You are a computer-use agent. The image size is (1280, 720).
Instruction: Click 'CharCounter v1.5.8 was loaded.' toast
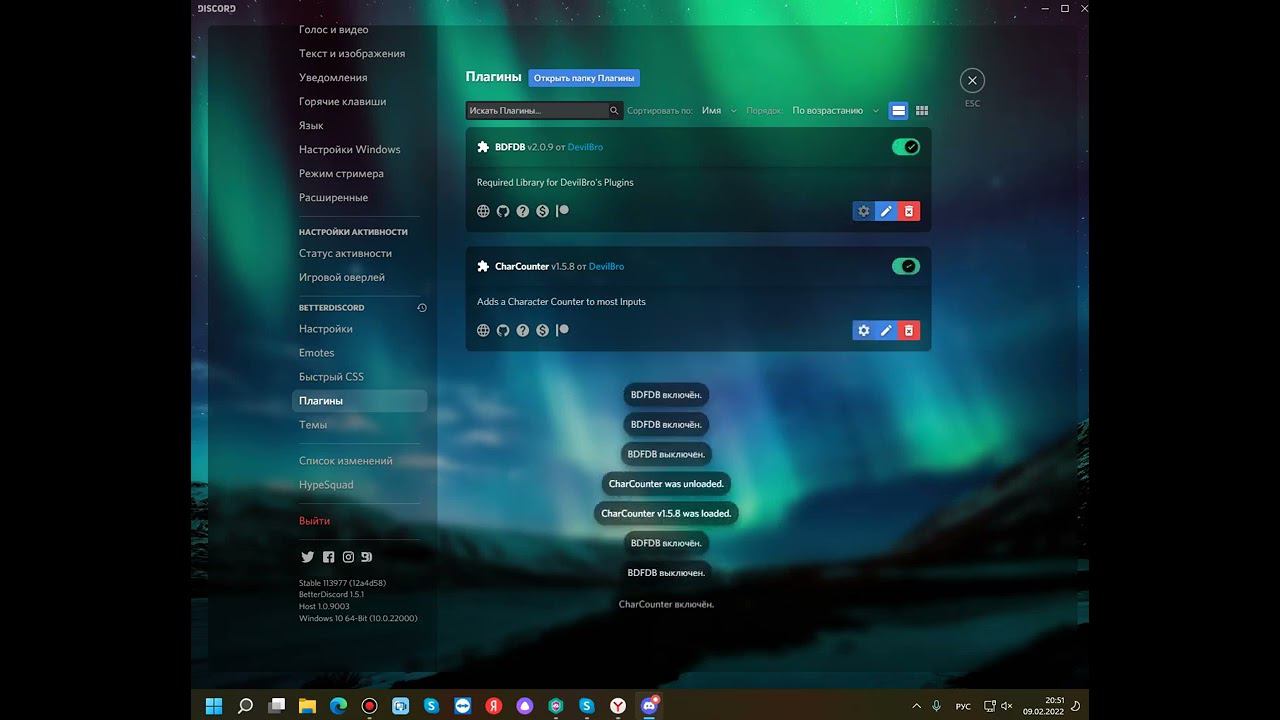pyautogui.click(x=666, y=514)
